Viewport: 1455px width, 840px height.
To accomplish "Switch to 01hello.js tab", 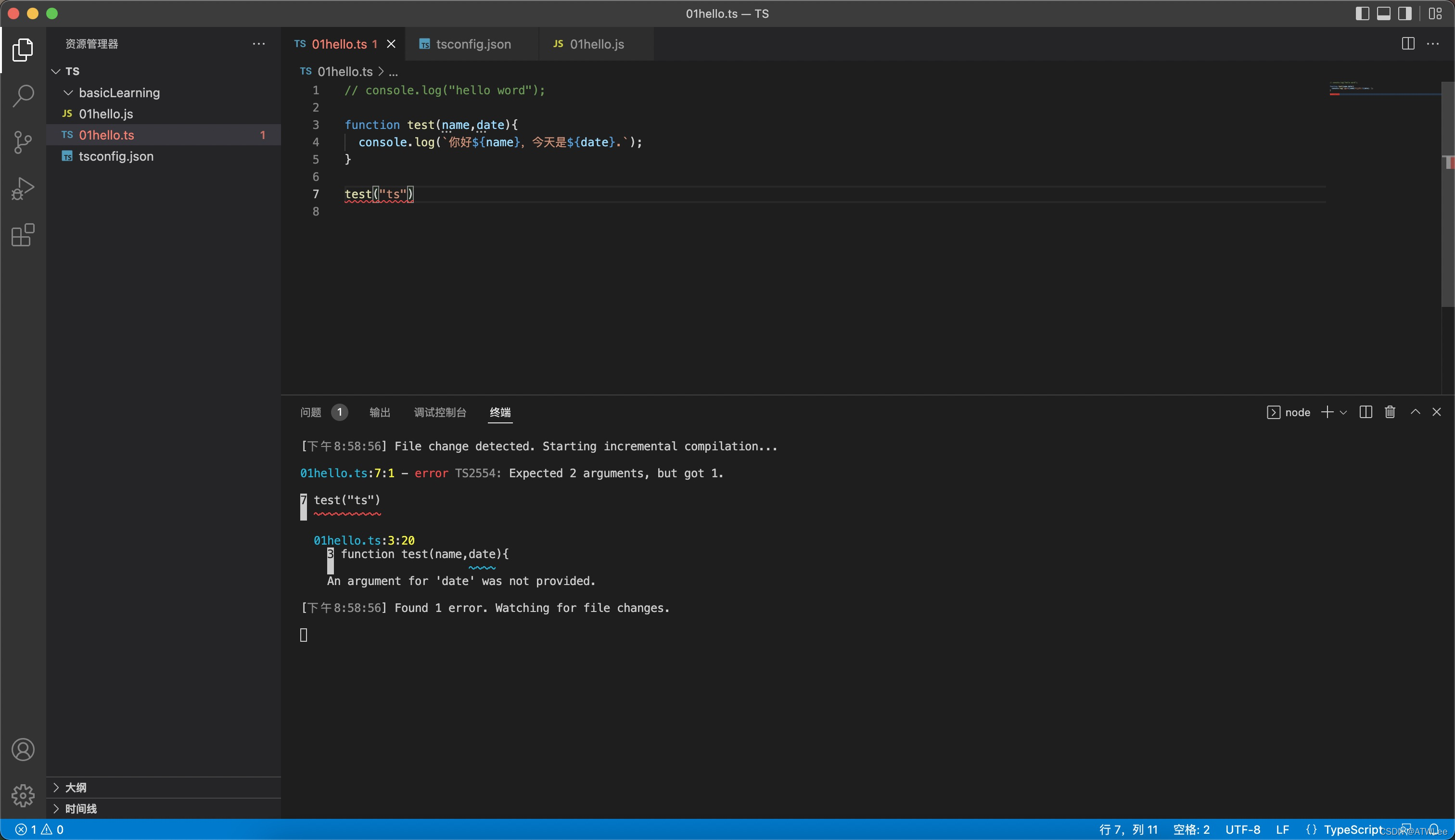I will point(597,44).
